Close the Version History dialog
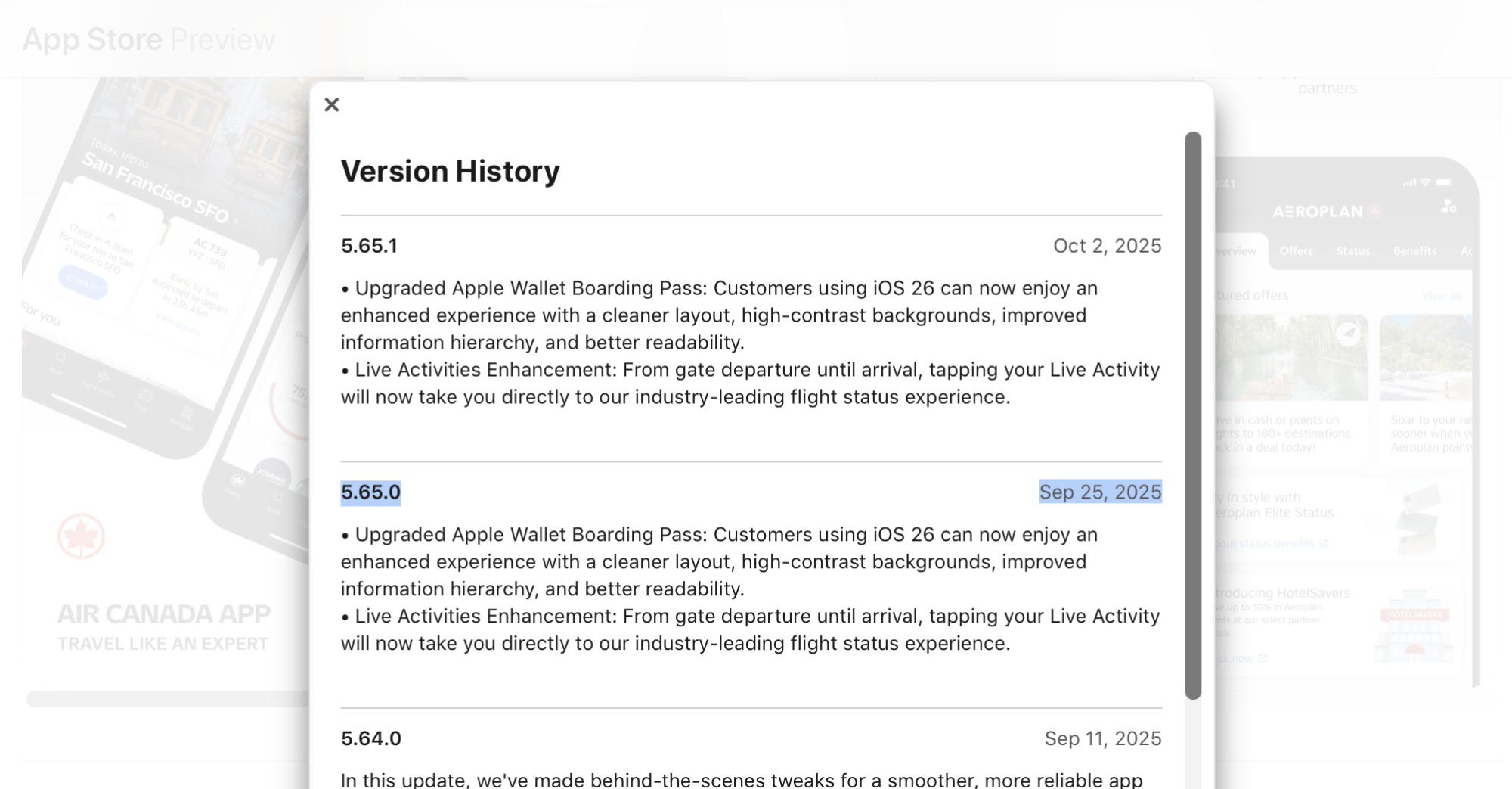This screenshot has height=789, width=1512. (x=332, y=104)
